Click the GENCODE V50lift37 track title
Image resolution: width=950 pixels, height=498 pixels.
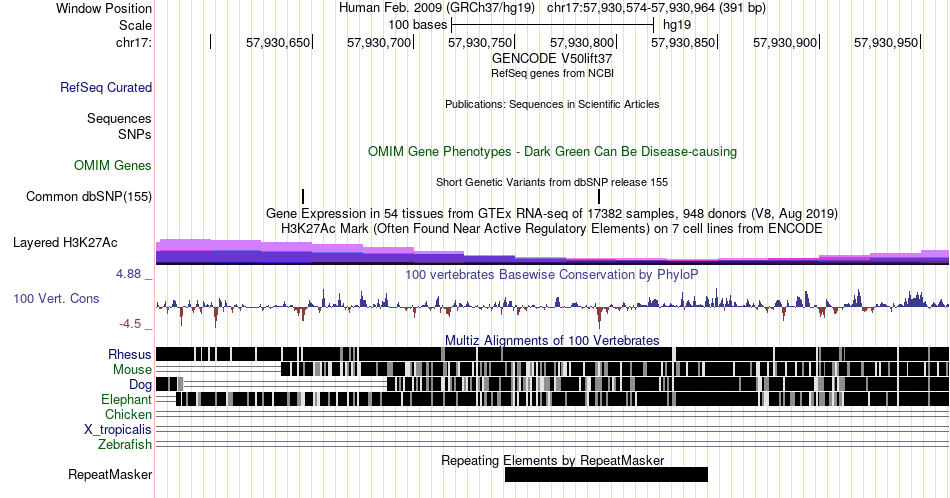coord(552,59)
